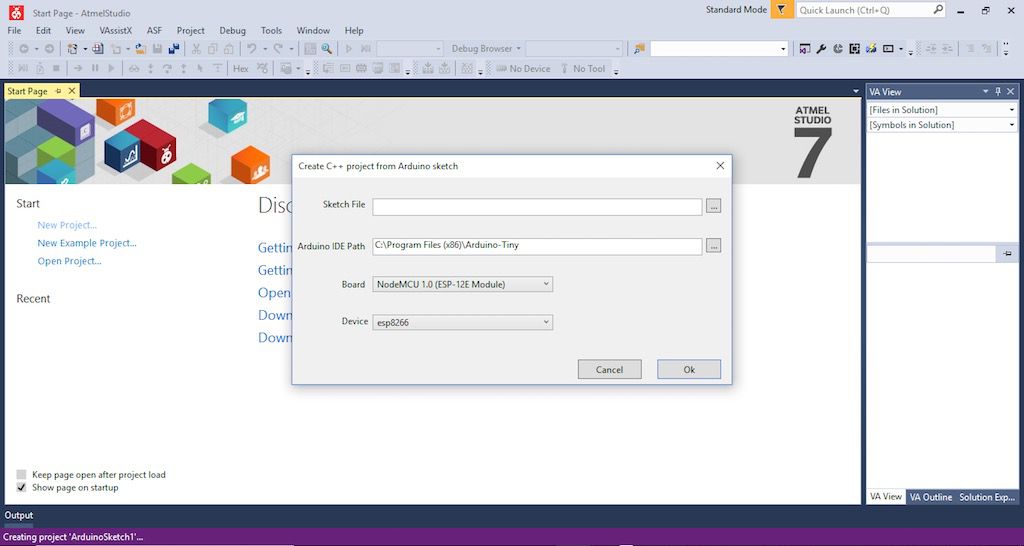
Task: Click the No Device chip icon
Action: click(x=501, y=69)
